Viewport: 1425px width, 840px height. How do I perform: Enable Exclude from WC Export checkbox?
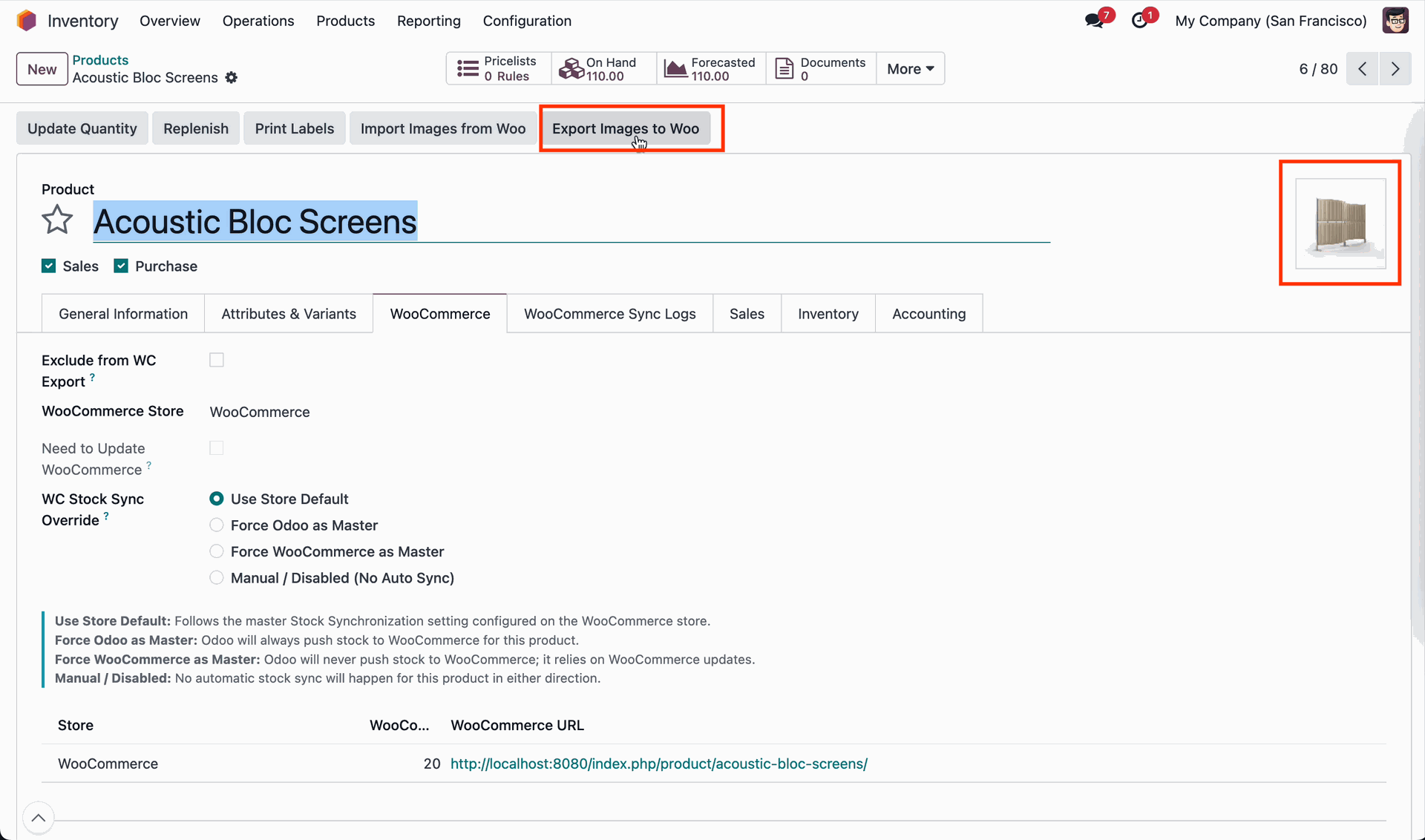[x=217, y=360]
